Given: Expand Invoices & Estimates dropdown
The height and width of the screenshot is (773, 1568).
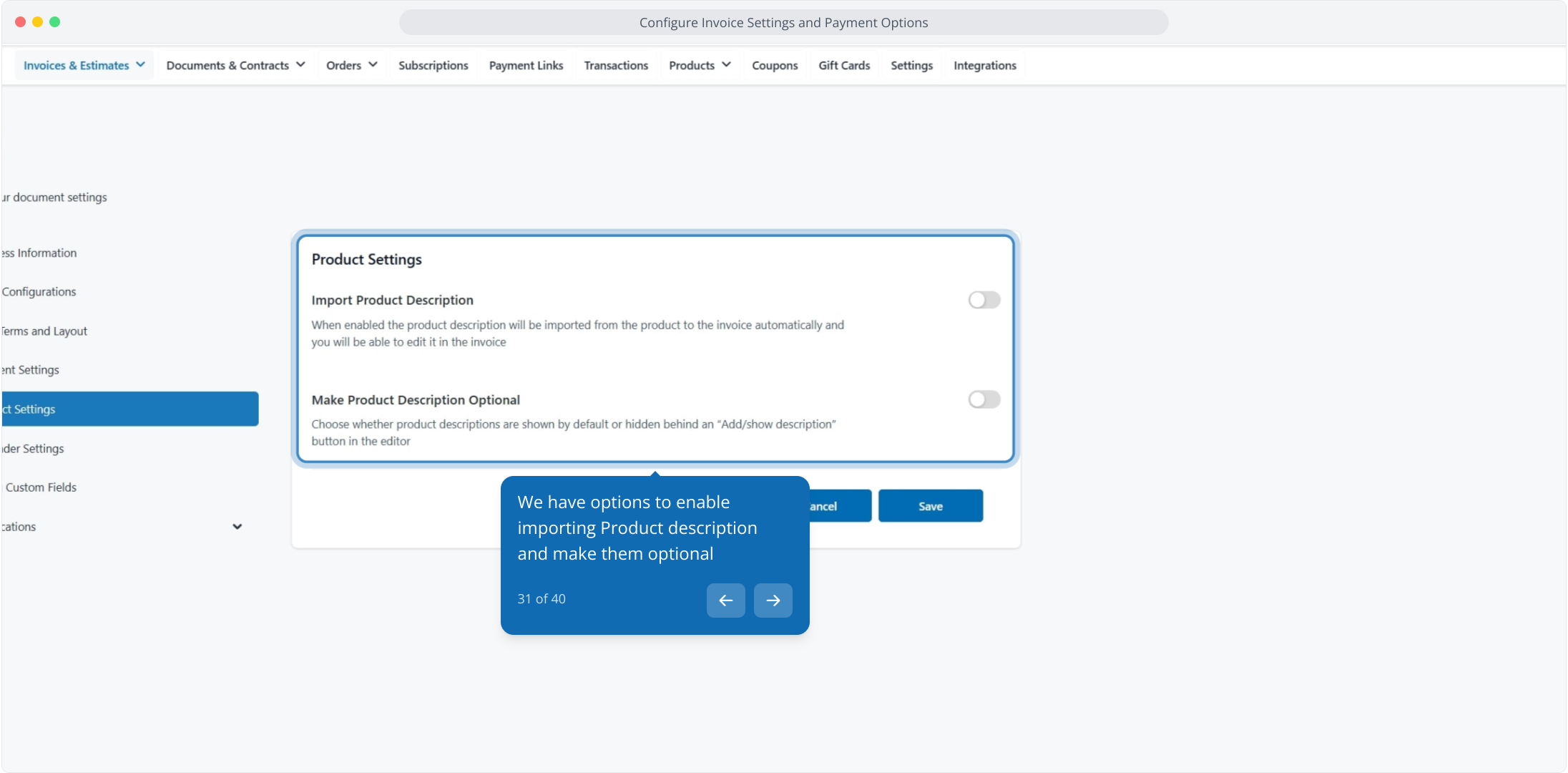Looking at the screenshot, I should tap(84, 65).
